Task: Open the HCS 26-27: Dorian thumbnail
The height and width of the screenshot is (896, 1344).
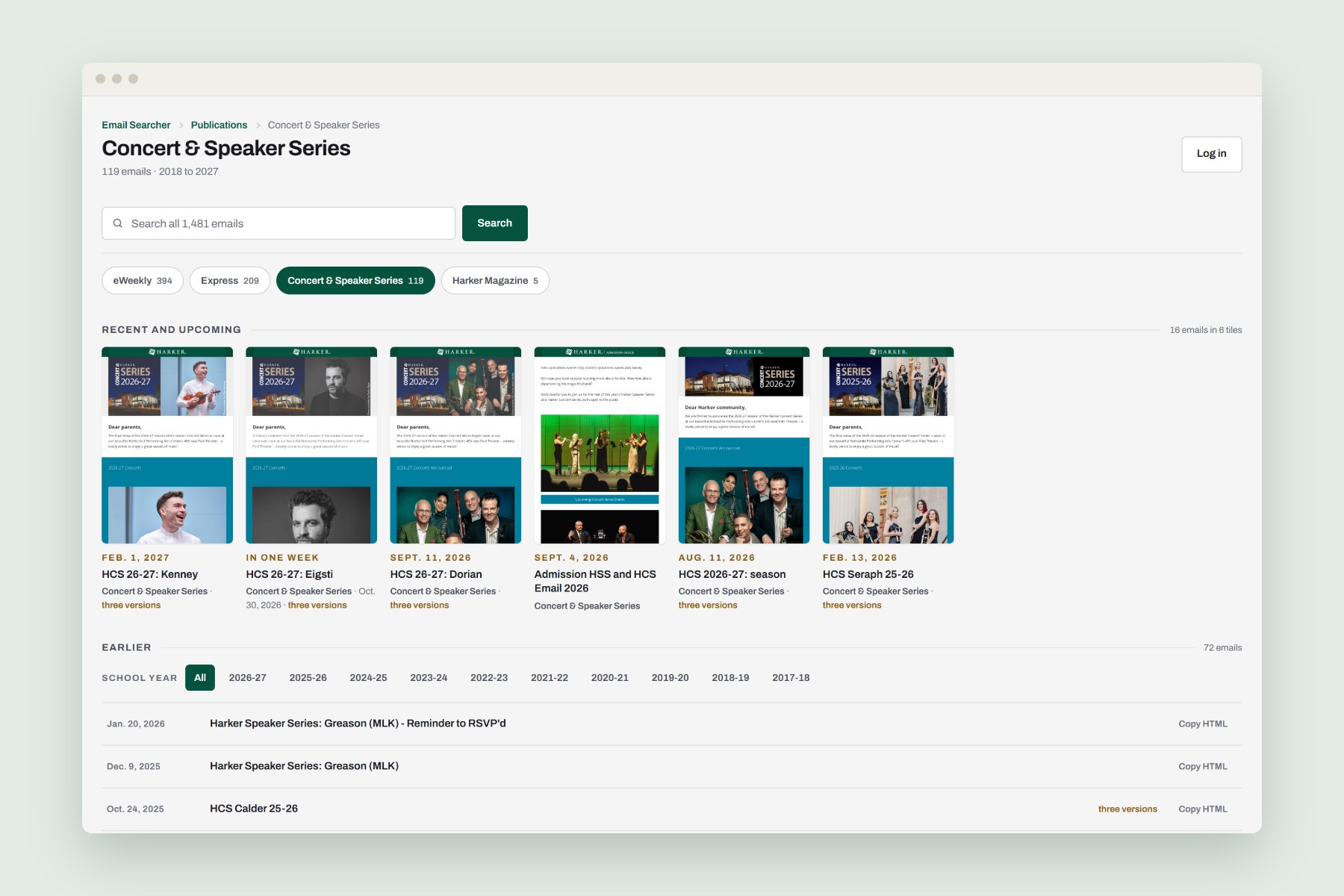Action: tap(455, 445)
